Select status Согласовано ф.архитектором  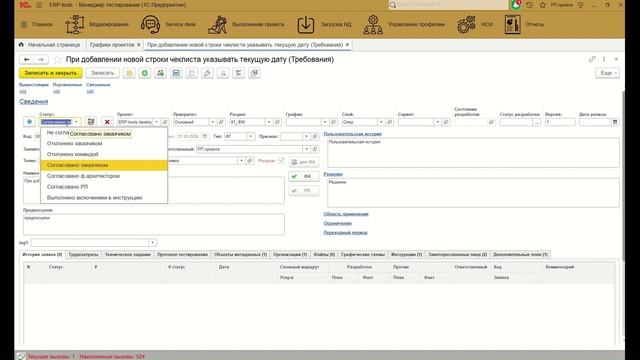point(104,176)
